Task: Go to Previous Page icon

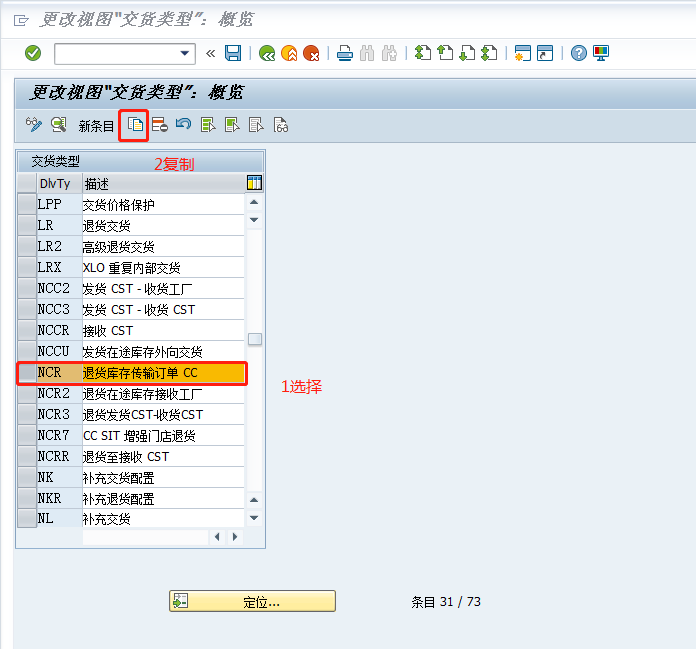Action: point(445,53)
